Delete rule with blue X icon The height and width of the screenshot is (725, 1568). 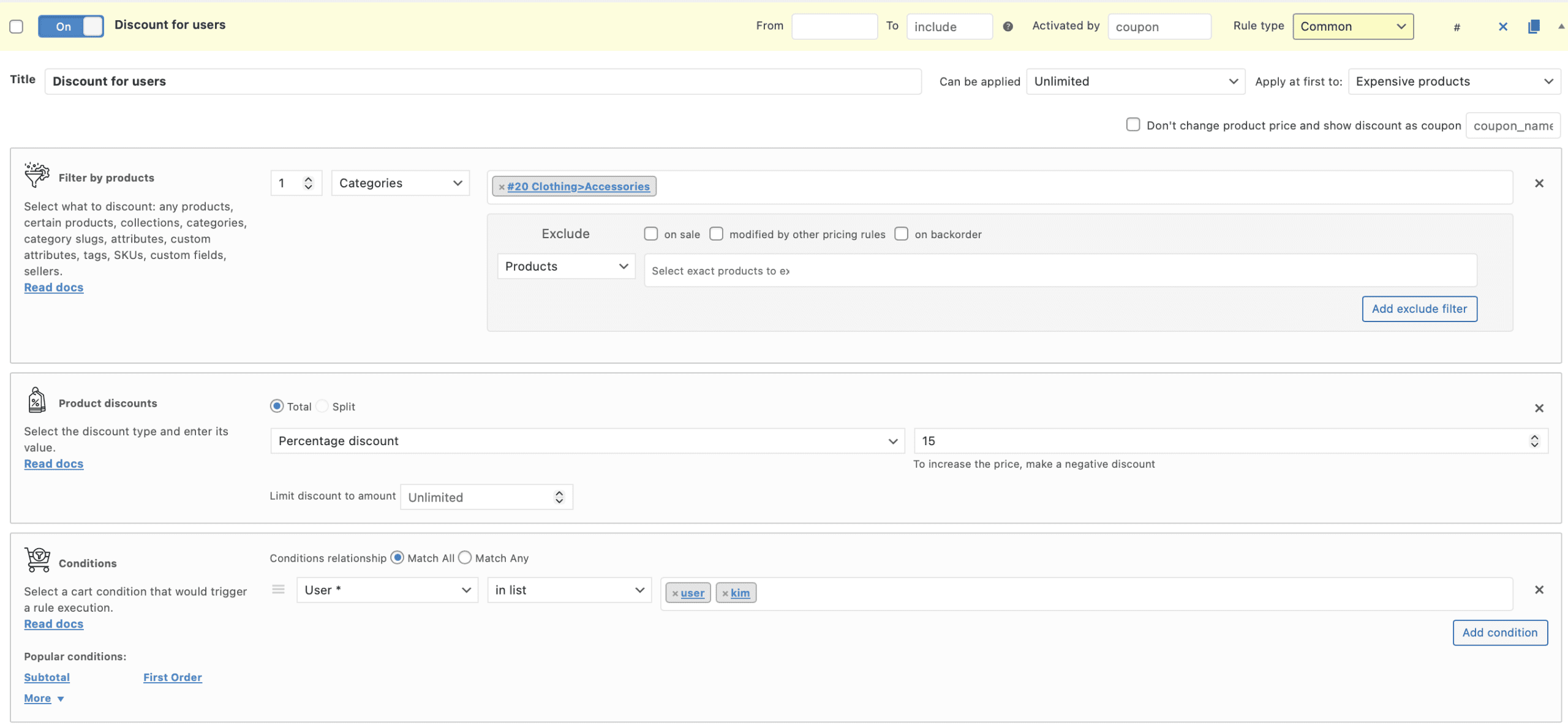pos(1502,26)
